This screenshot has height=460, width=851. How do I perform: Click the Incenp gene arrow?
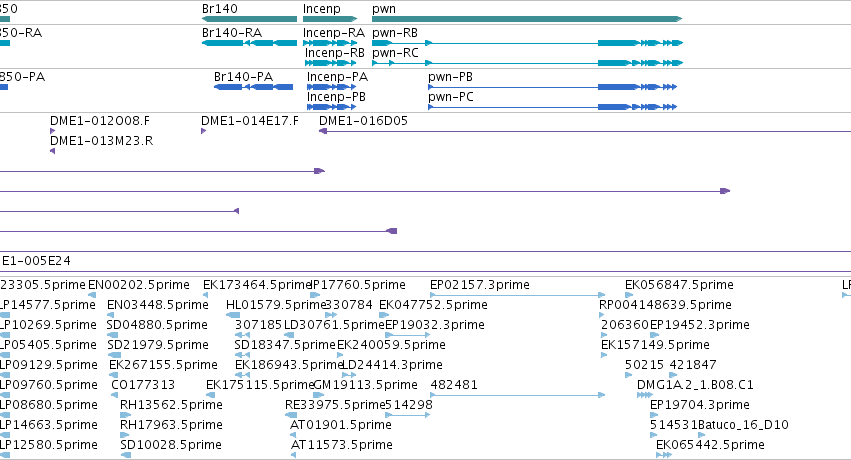click(x=330, y=19)
